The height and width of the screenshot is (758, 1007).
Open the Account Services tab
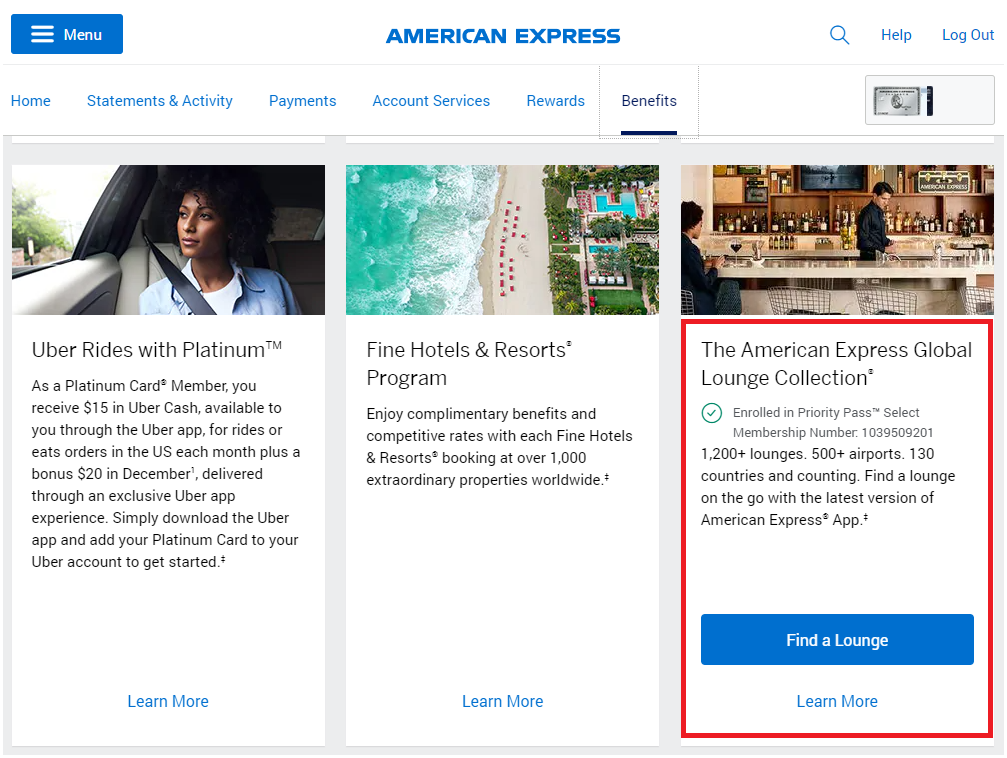[x=431, y=101]
